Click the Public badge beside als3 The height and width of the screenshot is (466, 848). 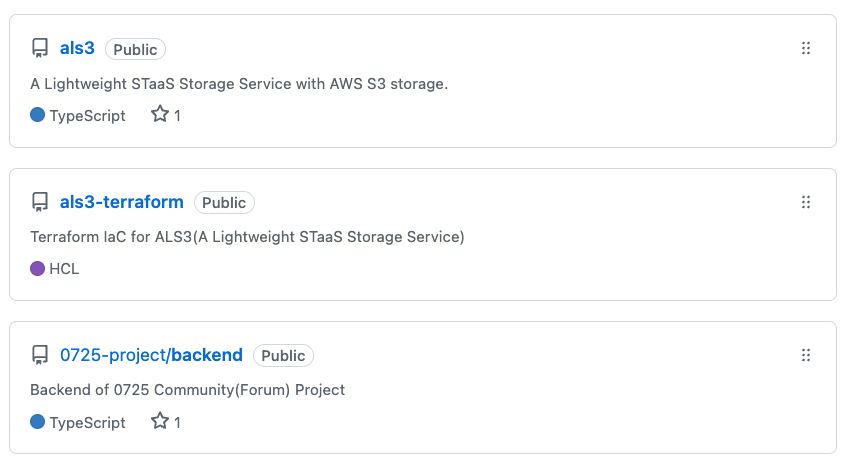[x=135, y=49]
